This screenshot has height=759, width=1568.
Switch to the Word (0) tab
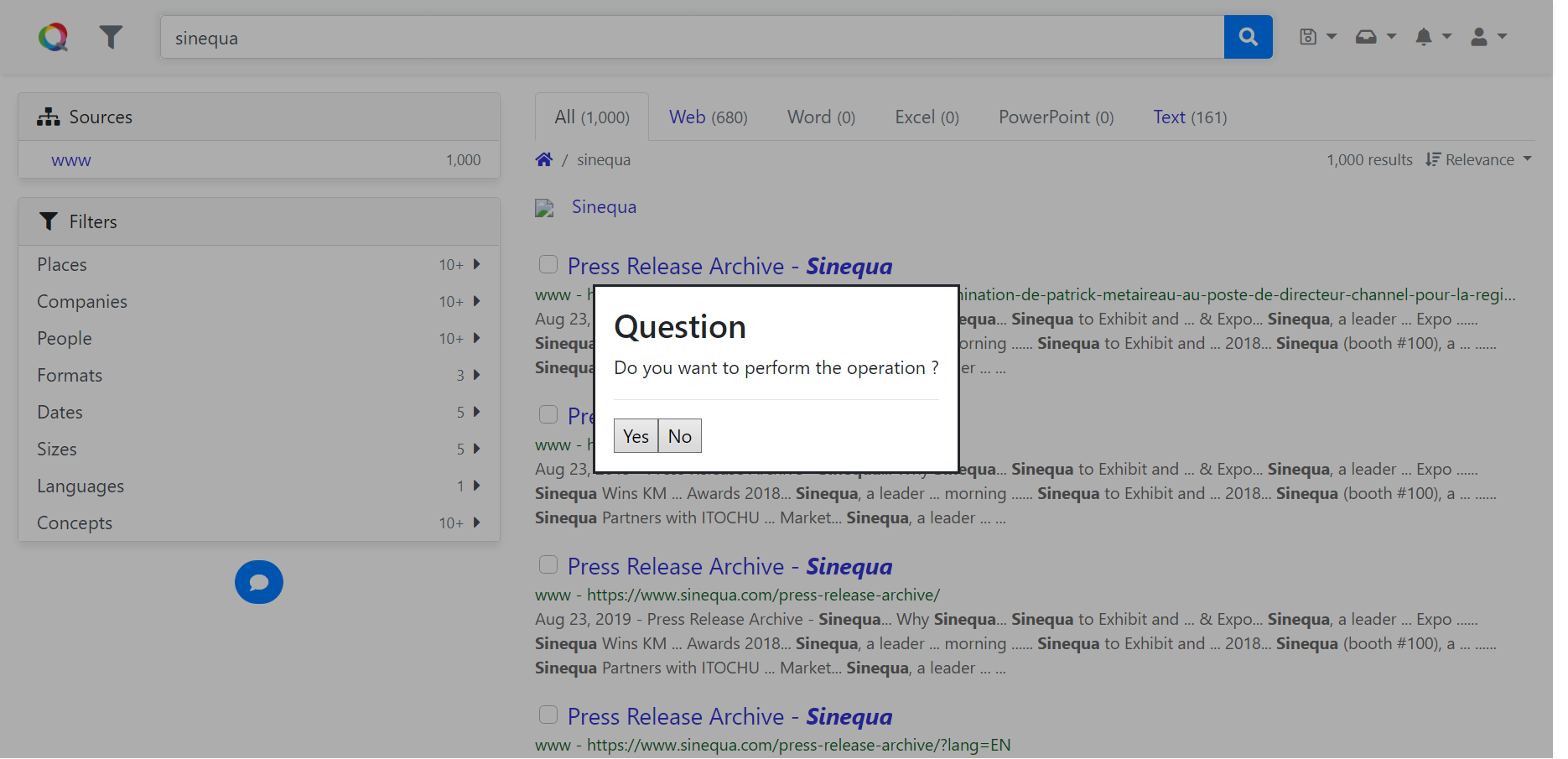821,117
